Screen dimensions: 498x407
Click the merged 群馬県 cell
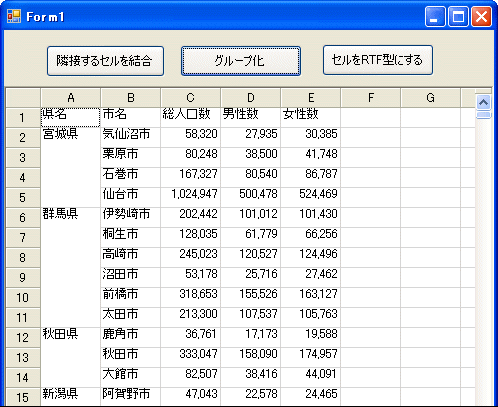tap(71, 267)
